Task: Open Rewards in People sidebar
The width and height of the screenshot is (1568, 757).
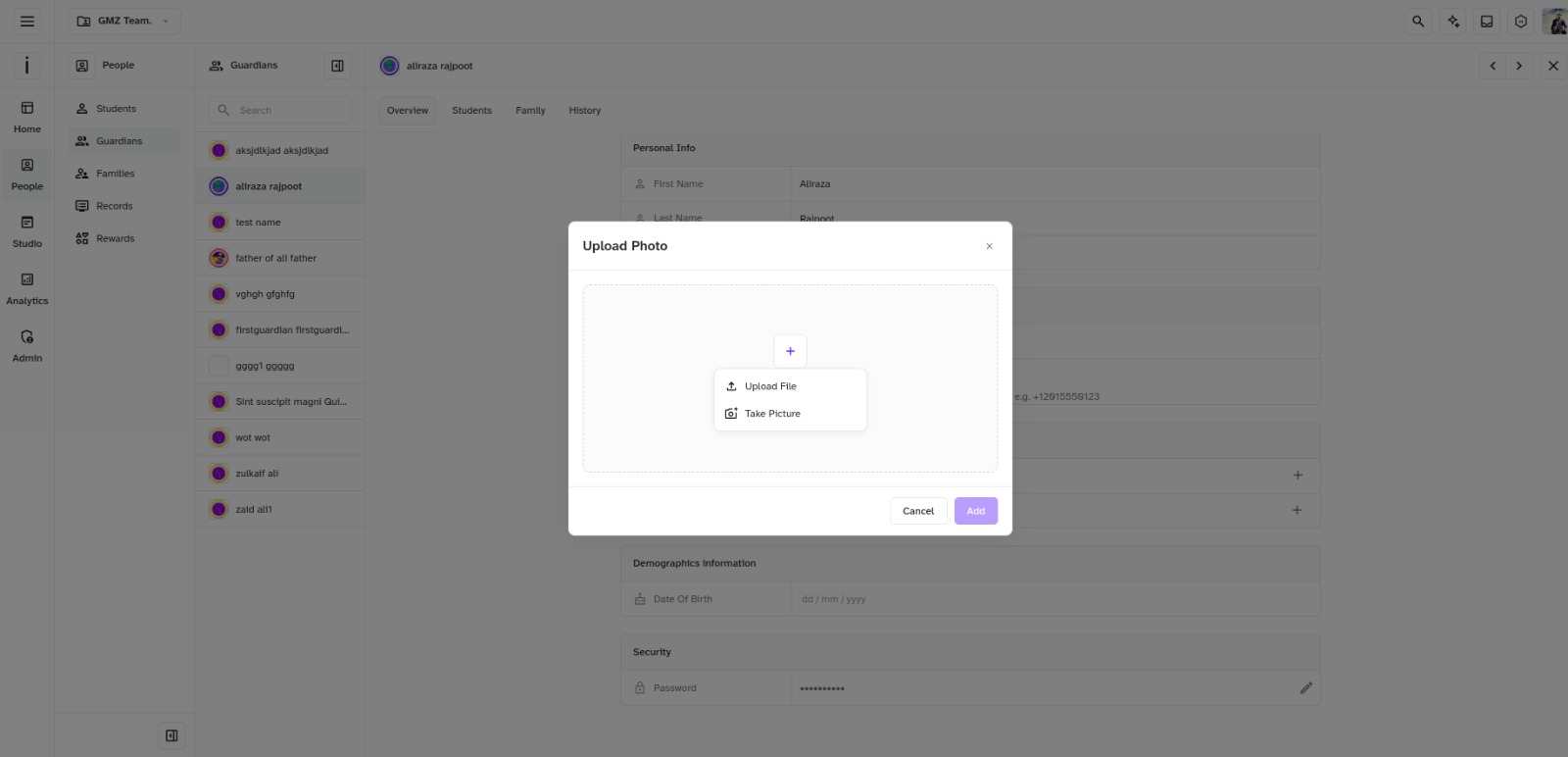Action: (123, 238)
